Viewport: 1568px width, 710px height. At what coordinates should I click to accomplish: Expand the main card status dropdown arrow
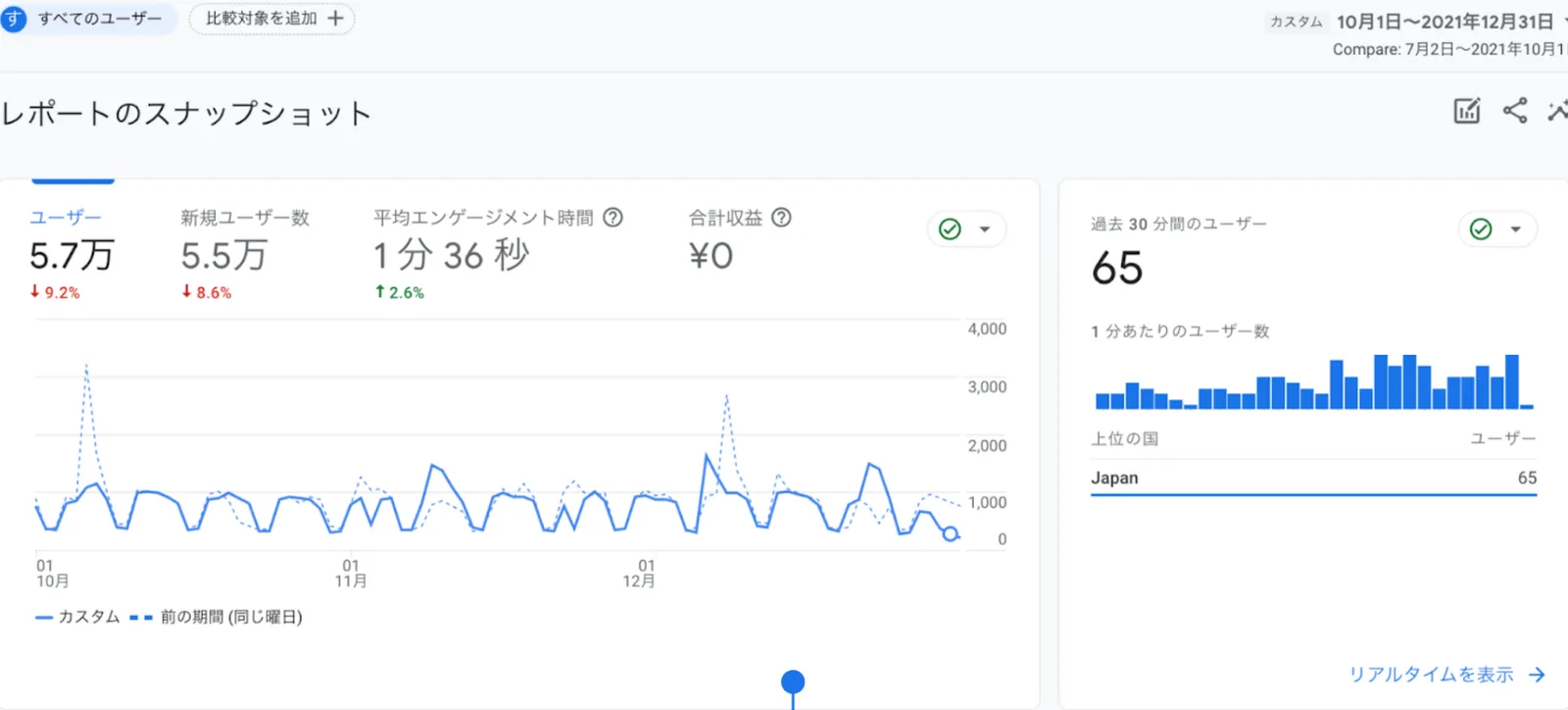(985, 229)
